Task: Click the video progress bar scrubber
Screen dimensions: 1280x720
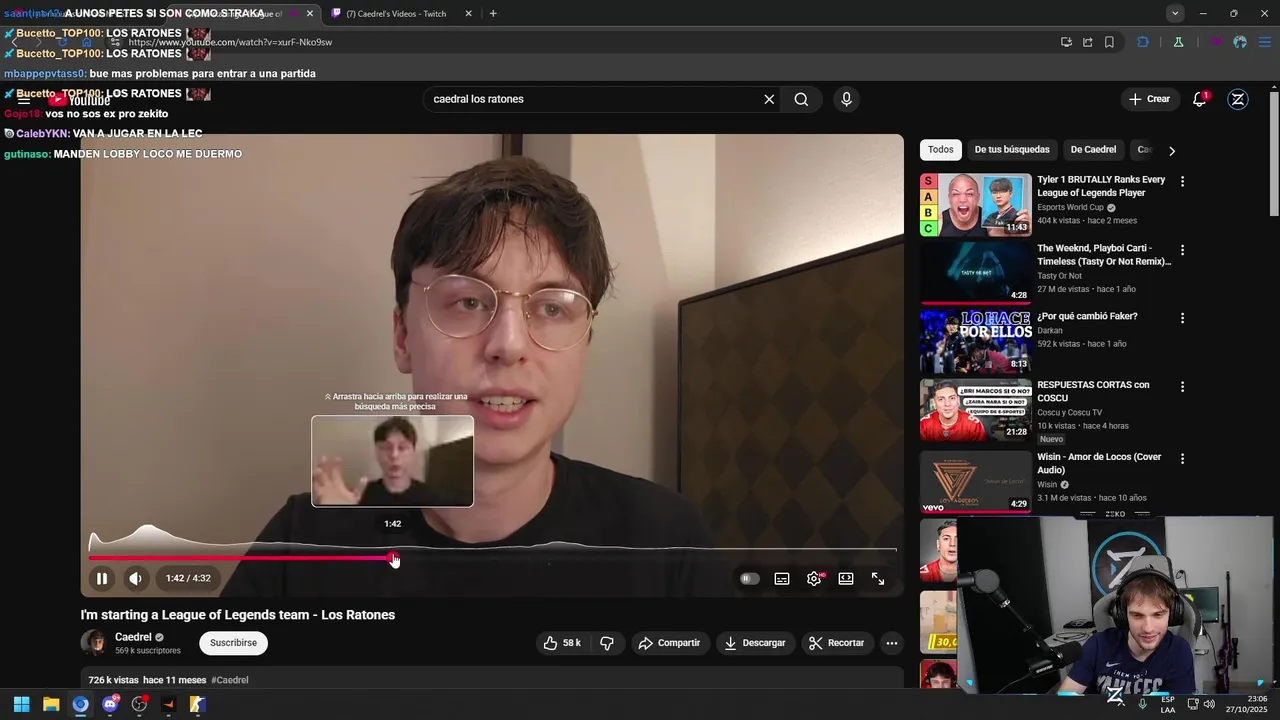Action: [x=394, y=558]
